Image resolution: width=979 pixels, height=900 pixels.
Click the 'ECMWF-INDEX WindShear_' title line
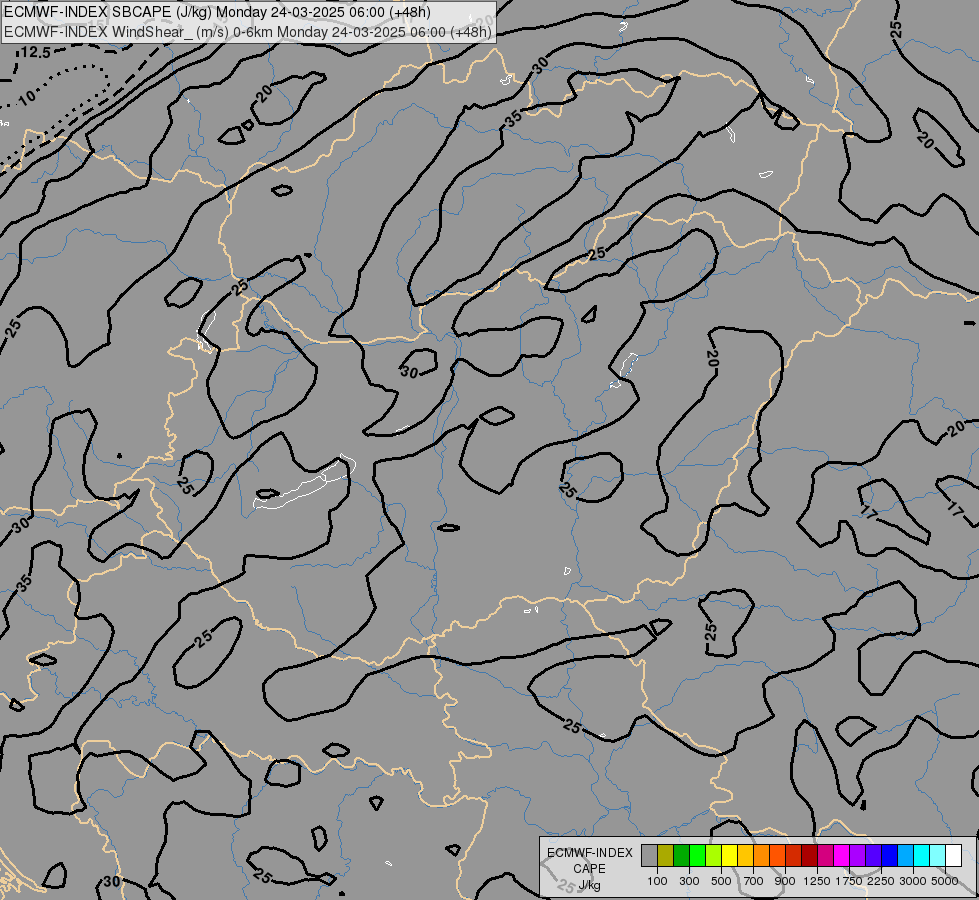(x=248, y=31)
